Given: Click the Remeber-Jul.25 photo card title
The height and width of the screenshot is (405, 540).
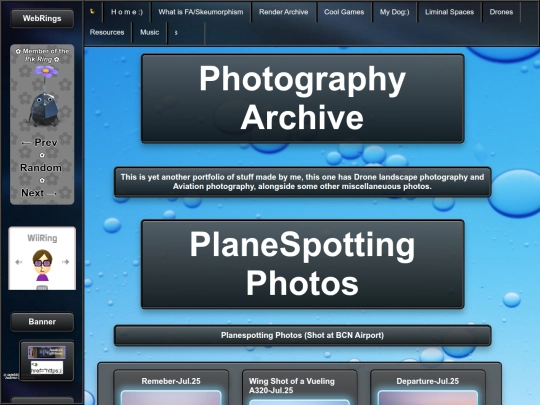Looking at the screenshot, I should coord(171,381).
